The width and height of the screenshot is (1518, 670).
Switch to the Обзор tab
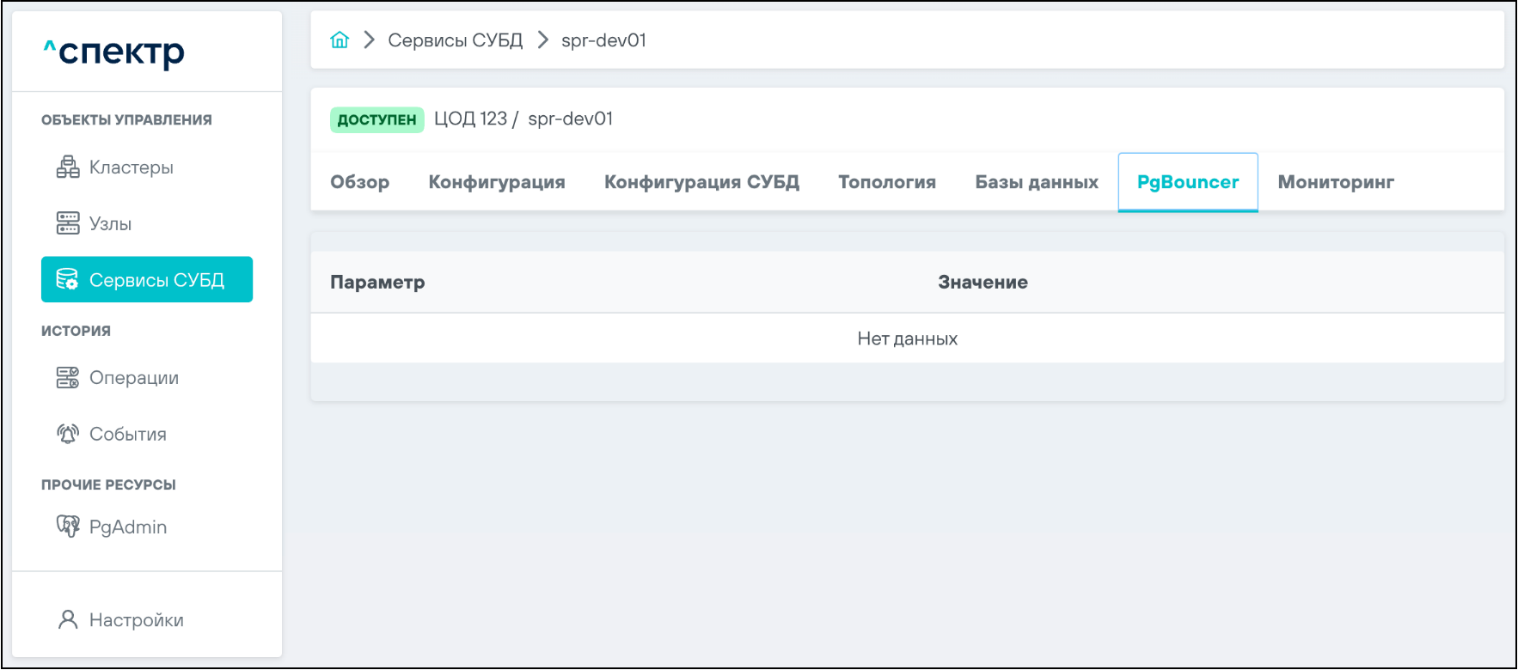point(360,182)
